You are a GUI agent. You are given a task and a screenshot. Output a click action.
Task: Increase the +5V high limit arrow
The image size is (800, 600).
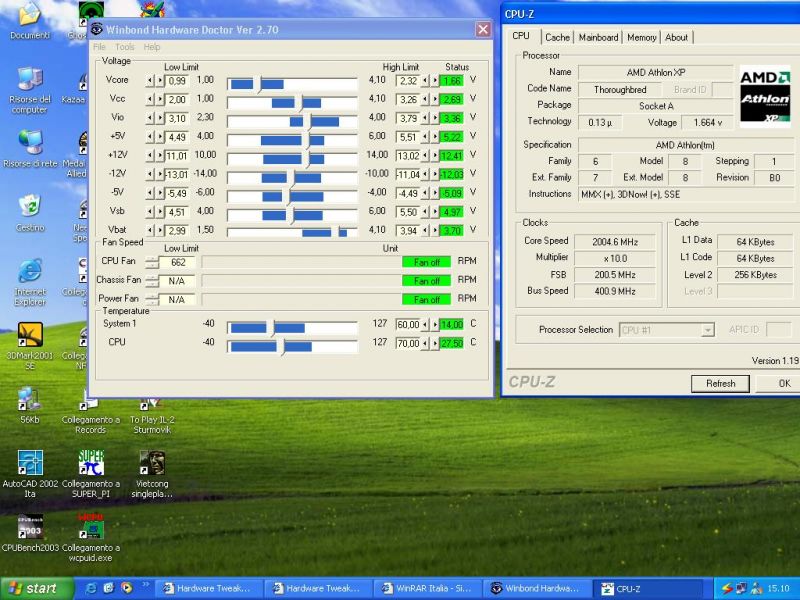click(x=435, y=137)
